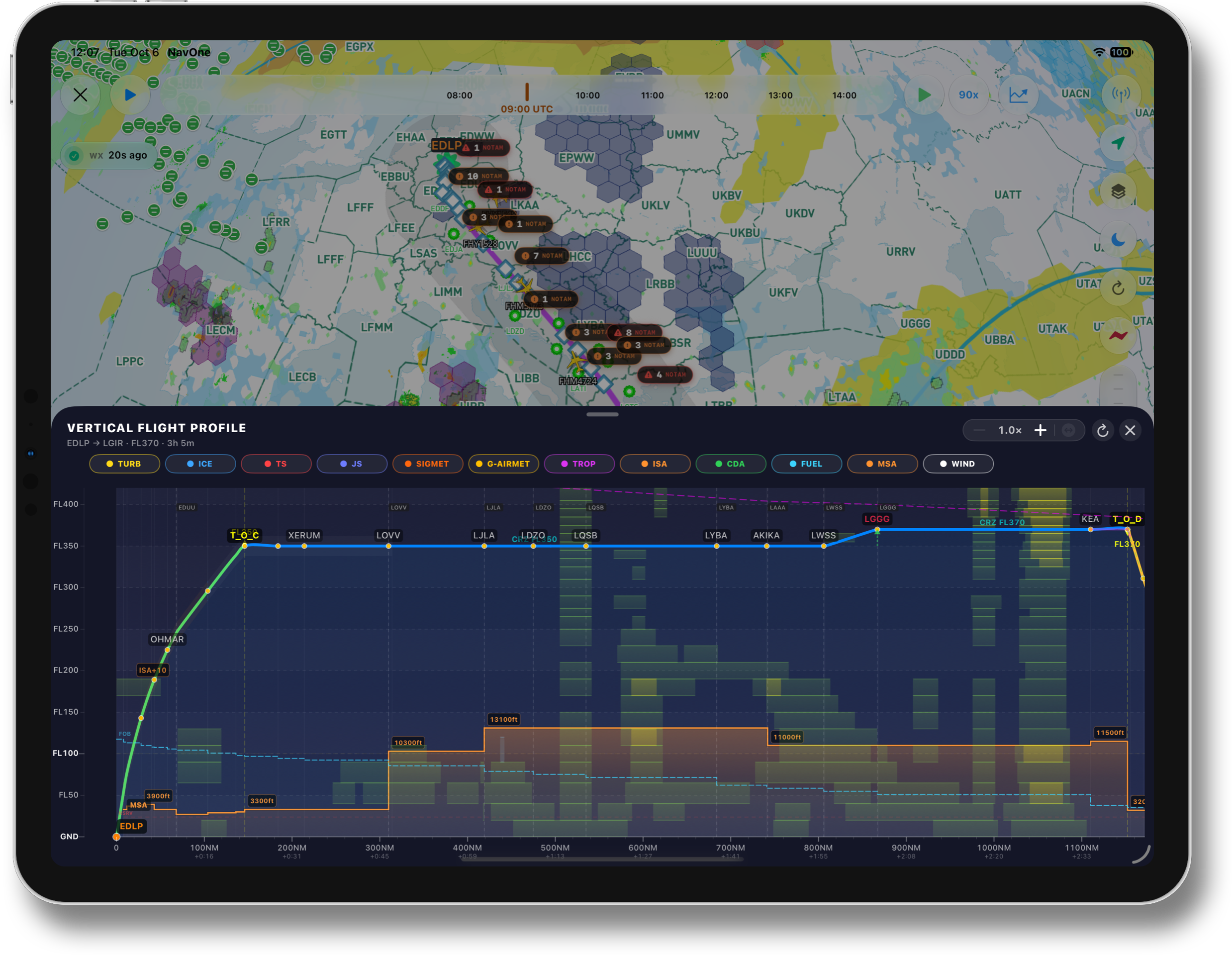Refresh map data with circular arrow icon
1232x955 pixels.
coord(1118,288)
